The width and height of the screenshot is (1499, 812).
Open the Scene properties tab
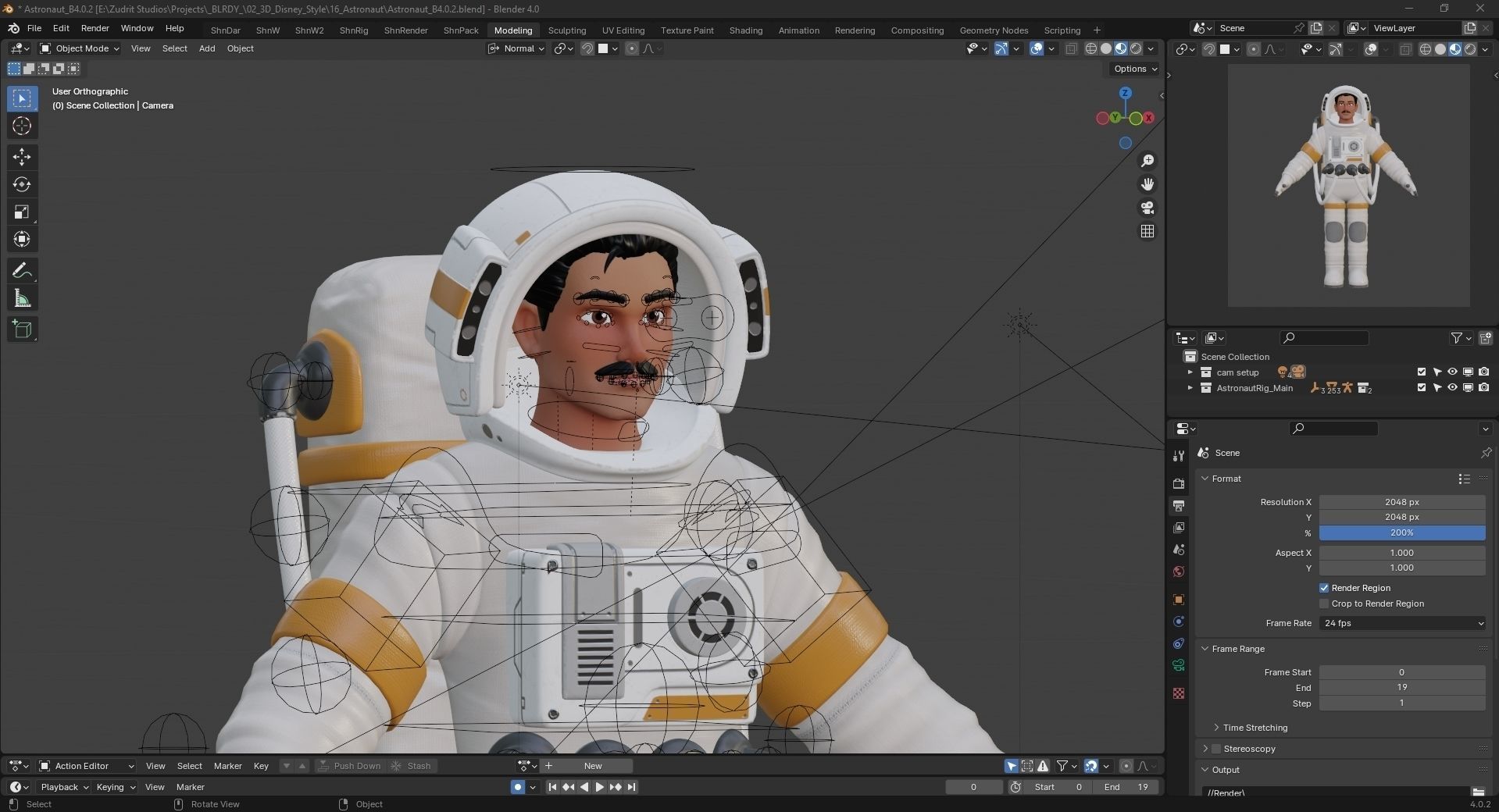pyautogui.click(x=1179, y=550)
